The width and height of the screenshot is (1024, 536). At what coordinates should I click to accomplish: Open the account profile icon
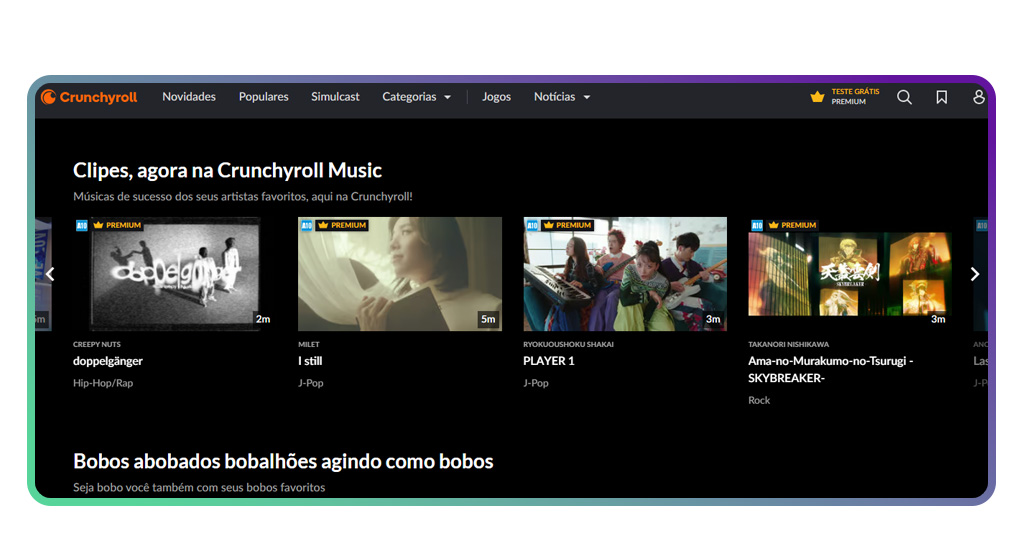click(x=978, y=97)
